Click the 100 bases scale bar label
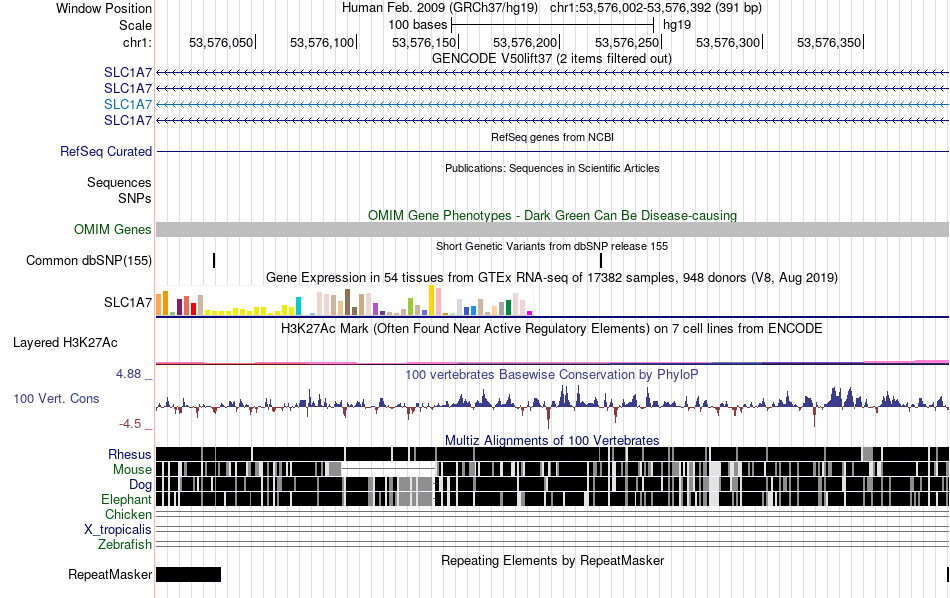The height and width of the screenshot is (598, 950). click(x=417, y=25)
